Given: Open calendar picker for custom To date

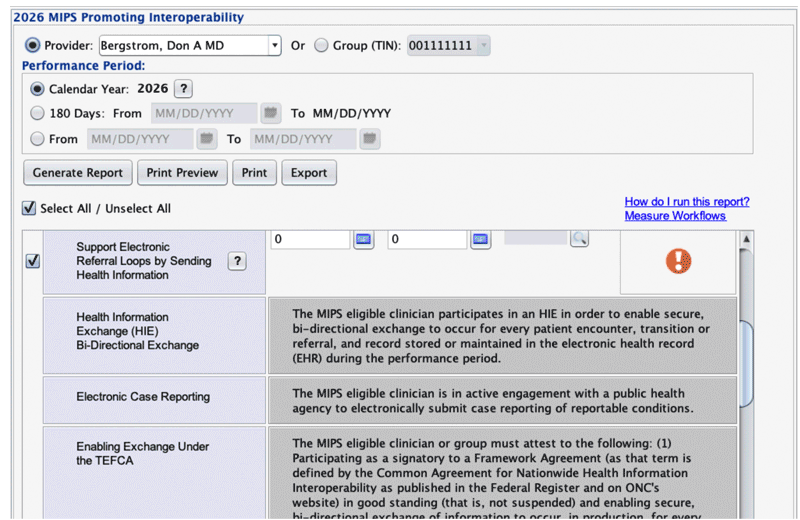Looking at the screenshot, I should click(x=370, y=139).
